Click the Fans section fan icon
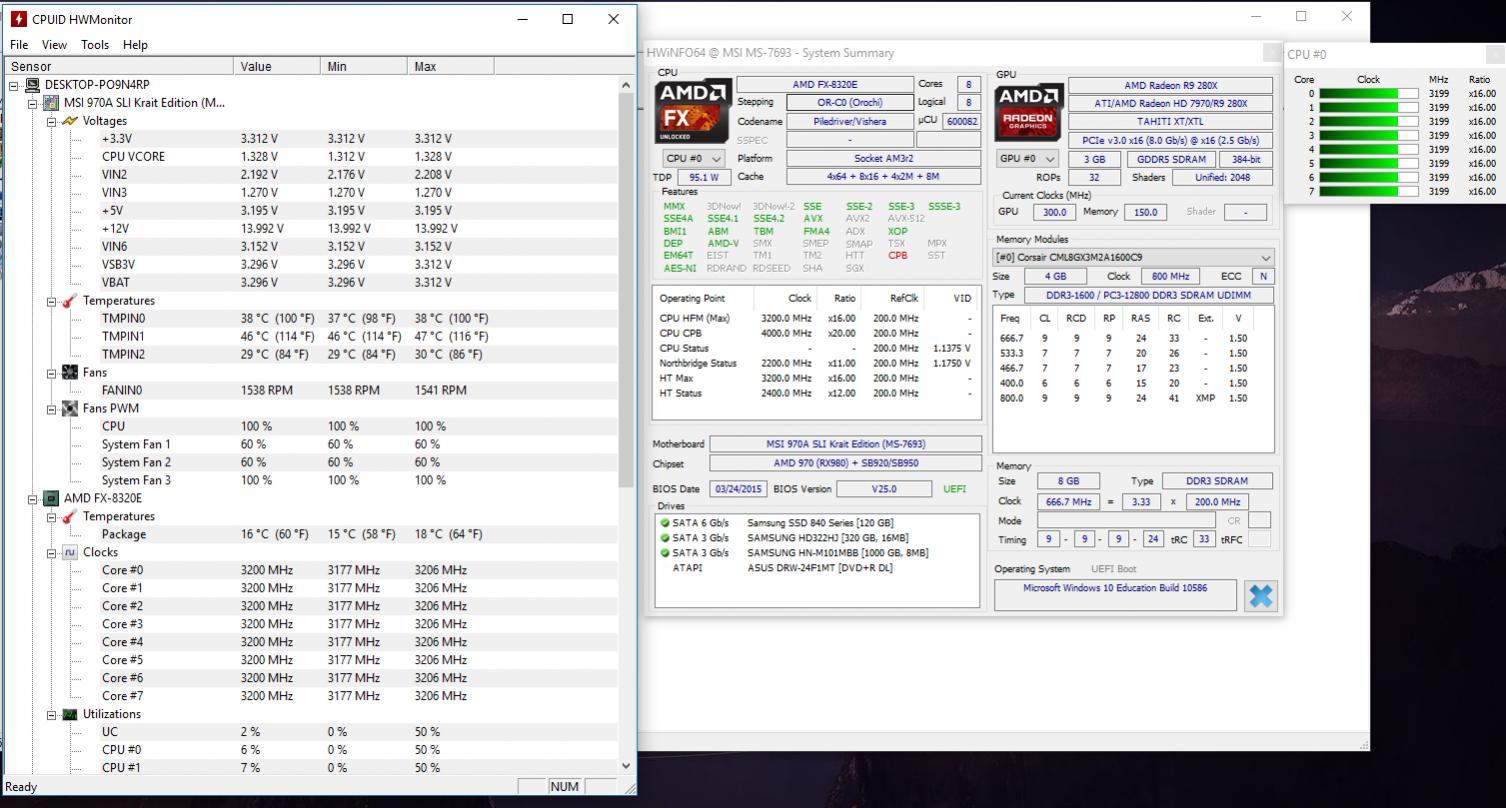This screenshot has height=808, width=1506. 70,372
